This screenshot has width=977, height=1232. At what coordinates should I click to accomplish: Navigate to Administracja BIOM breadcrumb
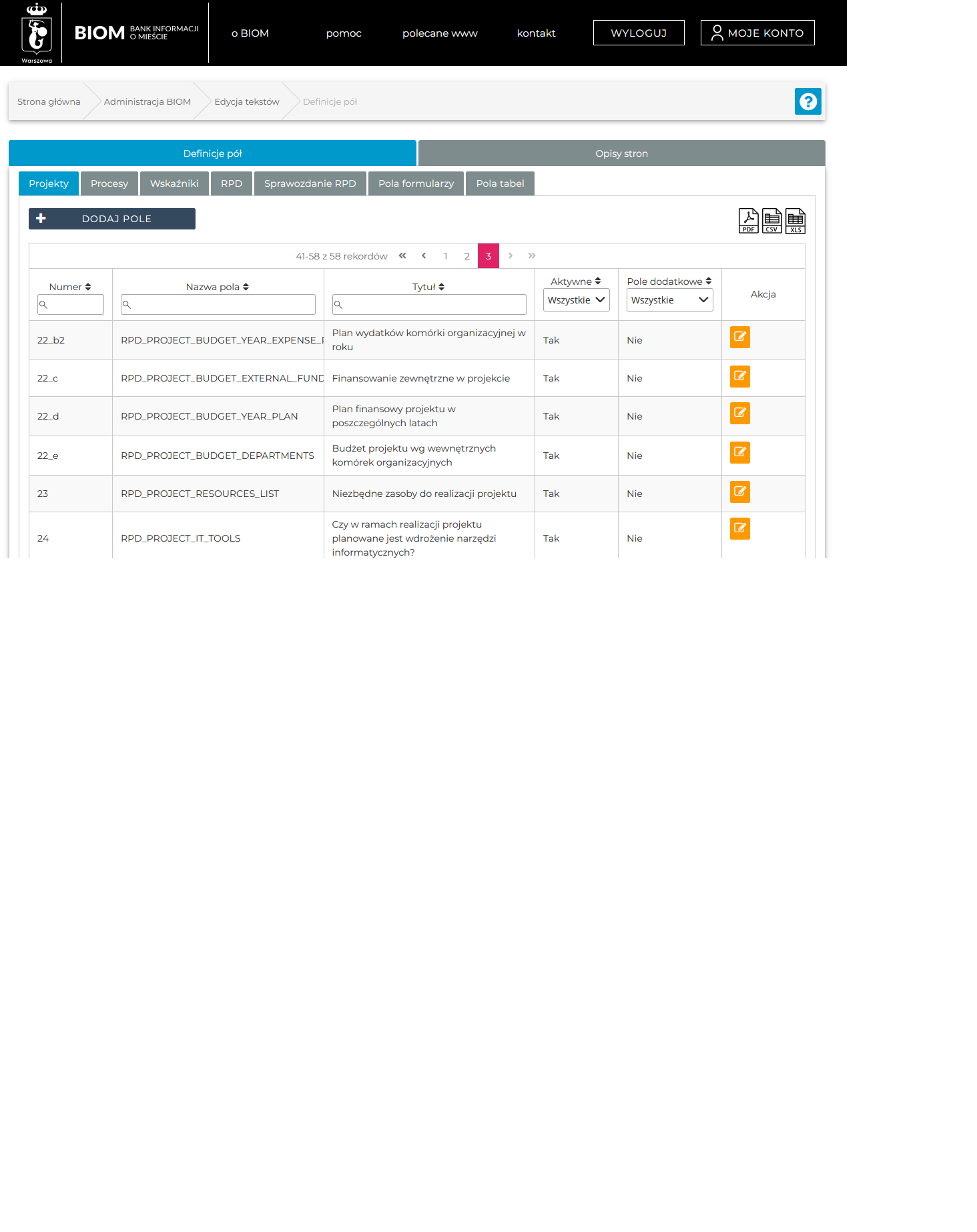147,102
